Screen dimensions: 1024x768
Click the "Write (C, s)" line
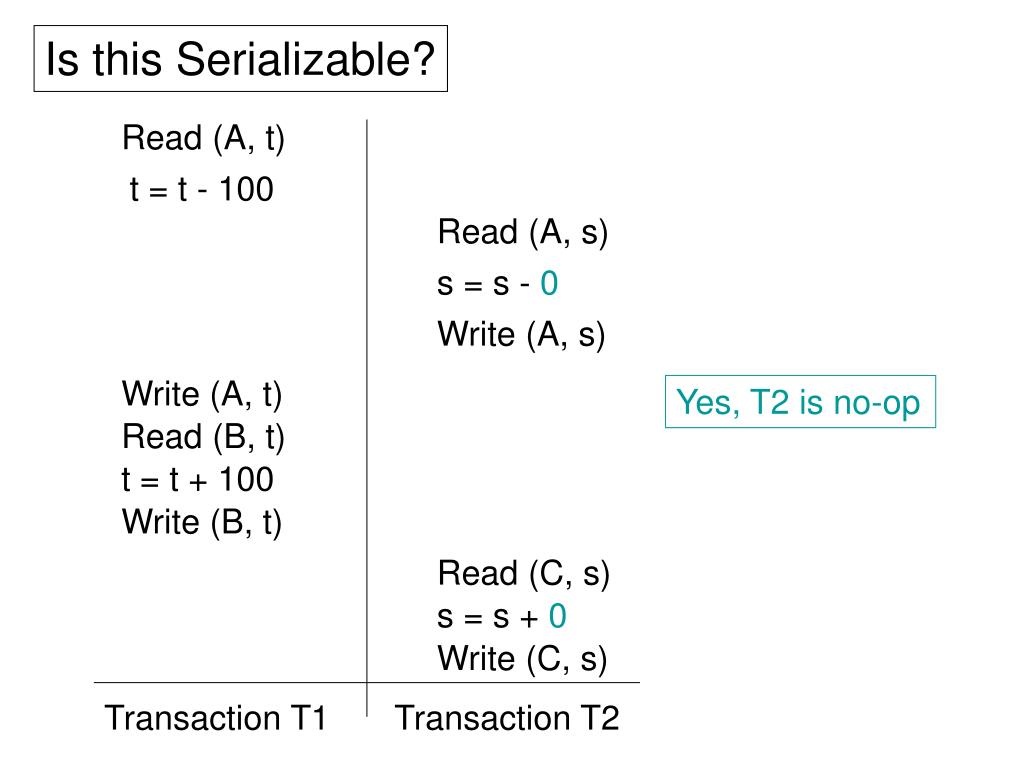pyautogui.click(x=522, y=659)
